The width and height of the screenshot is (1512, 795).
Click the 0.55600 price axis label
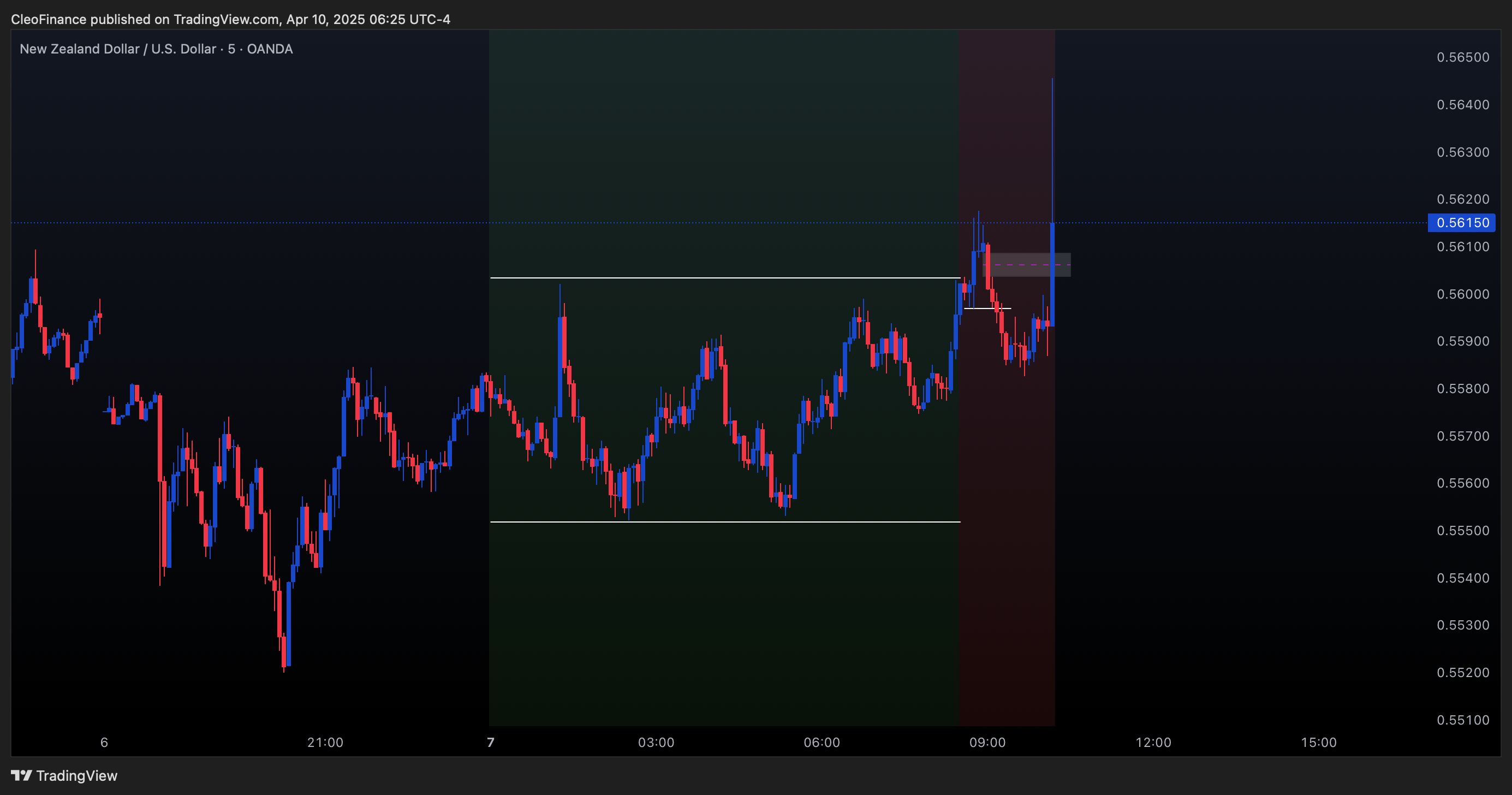coord(1463,483)
